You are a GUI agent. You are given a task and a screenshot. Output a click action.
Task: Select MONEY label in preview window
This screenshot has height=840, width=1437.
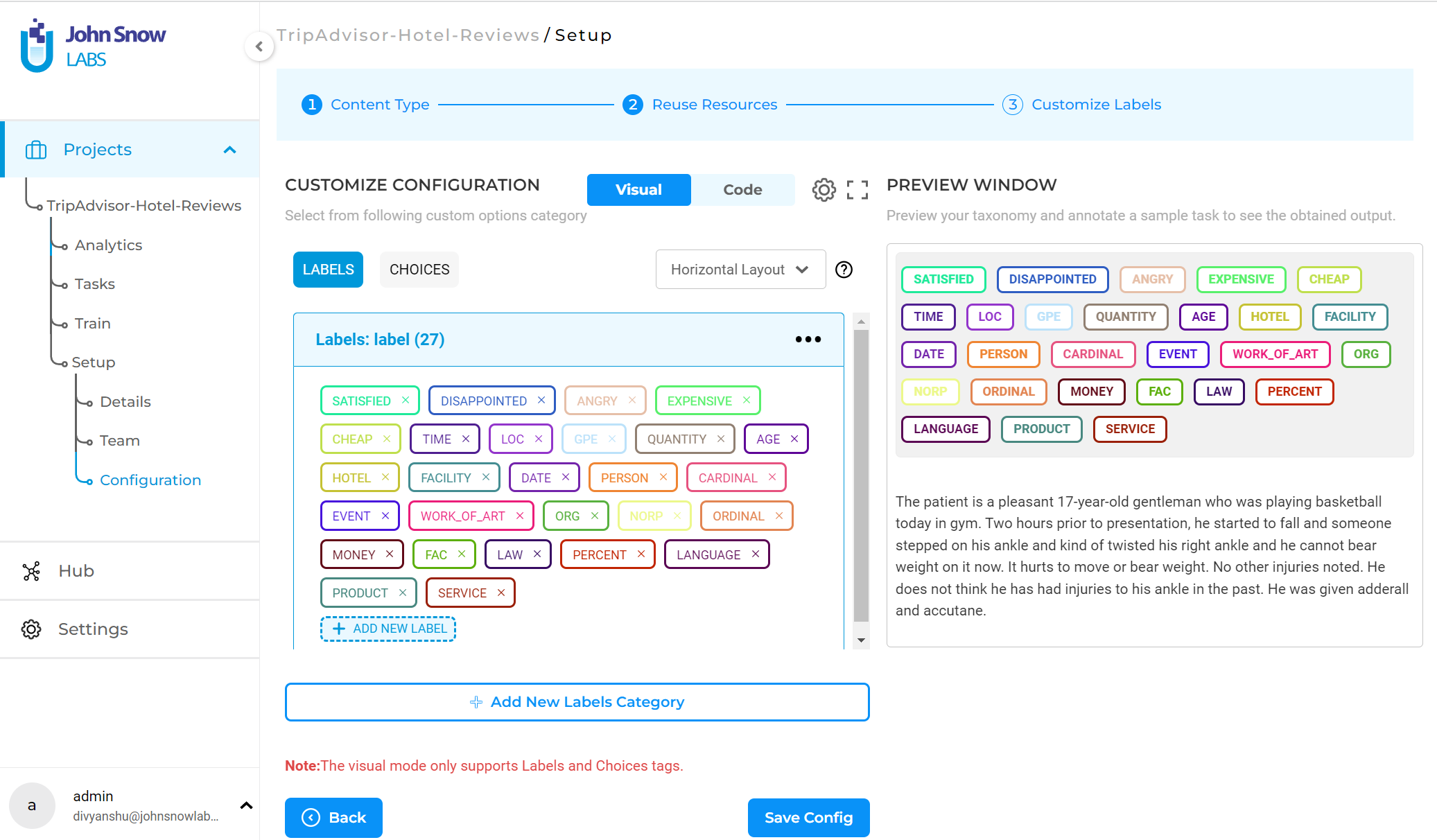point(1091,392)
